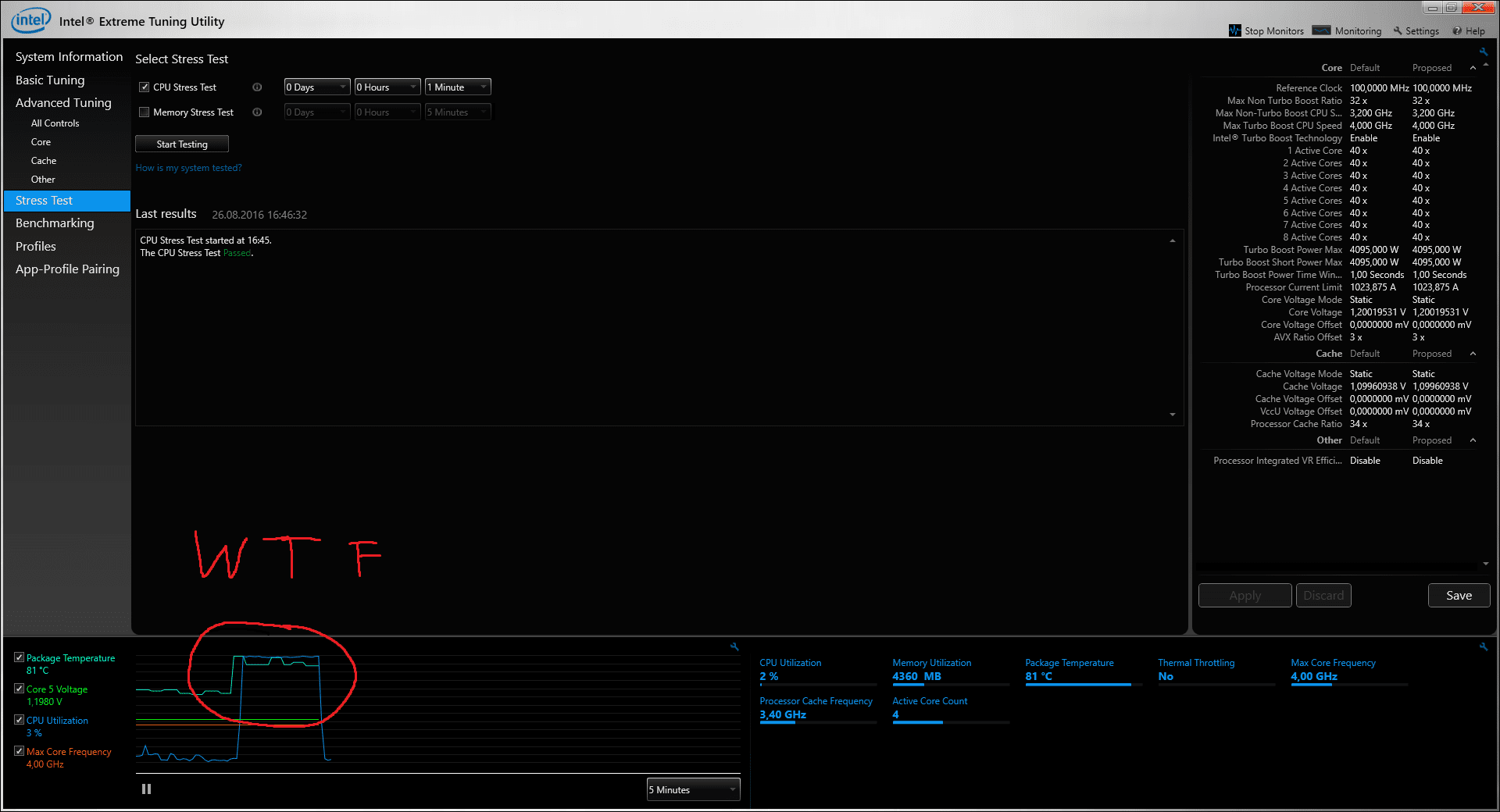Click the wrench icon above the monitor tiles
Screen dimensions: 1500x812
[x=1484, y=646]
